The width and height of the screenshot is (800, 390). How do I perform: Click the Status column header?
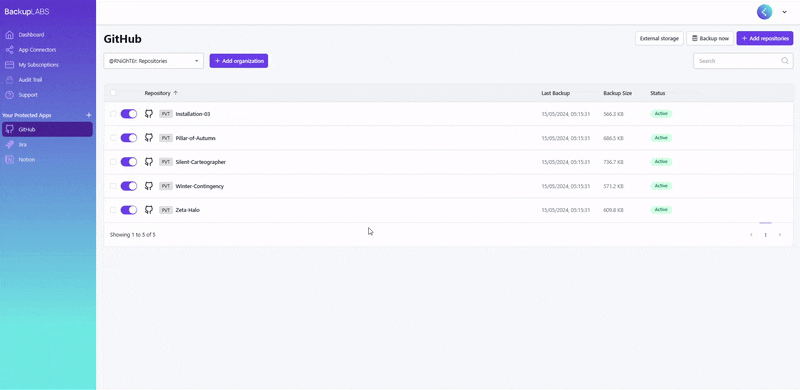(658, 93)
